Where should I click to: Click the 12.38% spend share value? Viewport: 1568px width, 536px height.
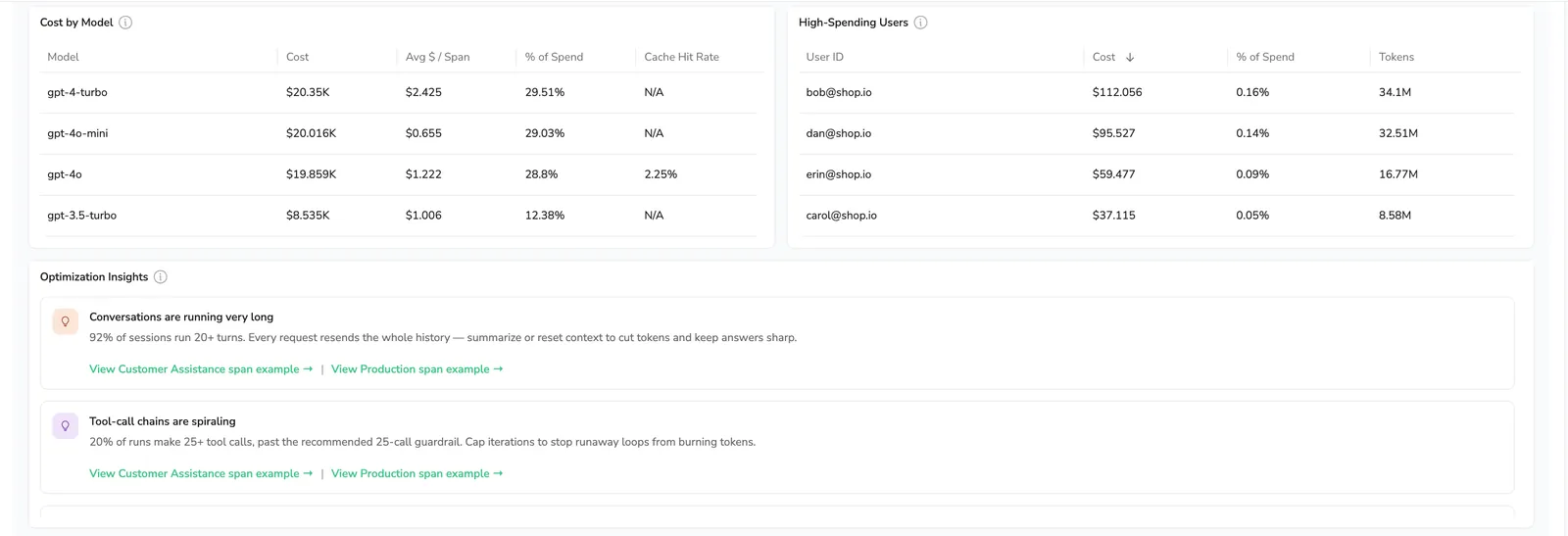click(x=545, y=216)
